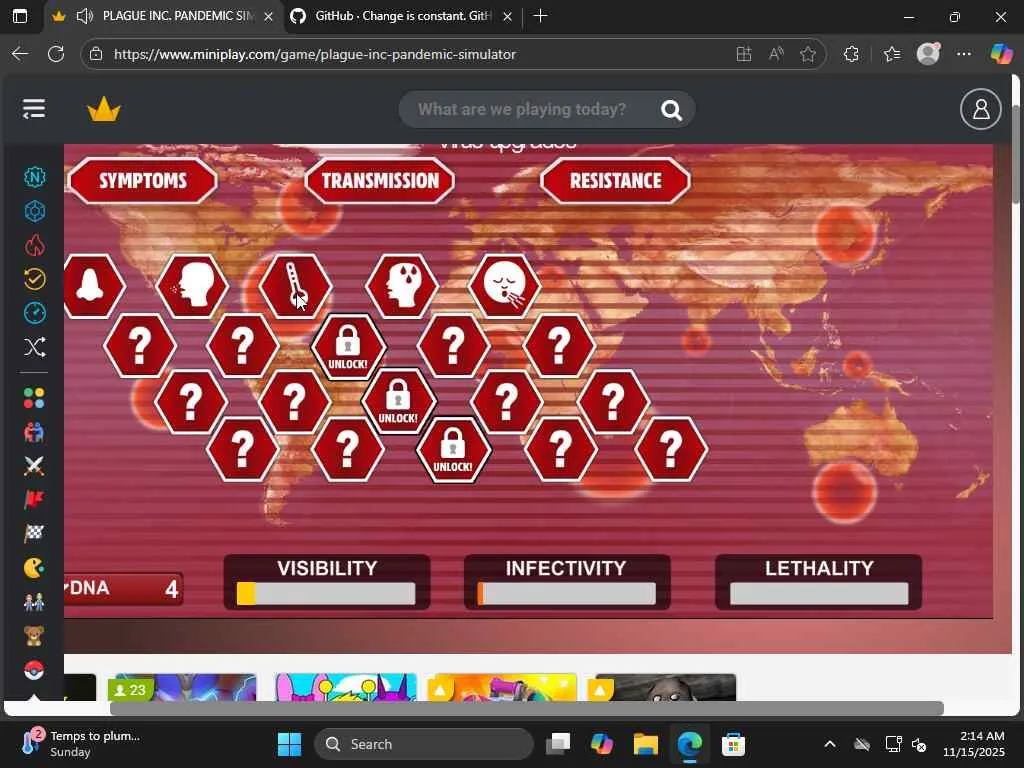Select the nose symptom hexagon
This screenshot has width=1024, height=768.
coord(92,286)
